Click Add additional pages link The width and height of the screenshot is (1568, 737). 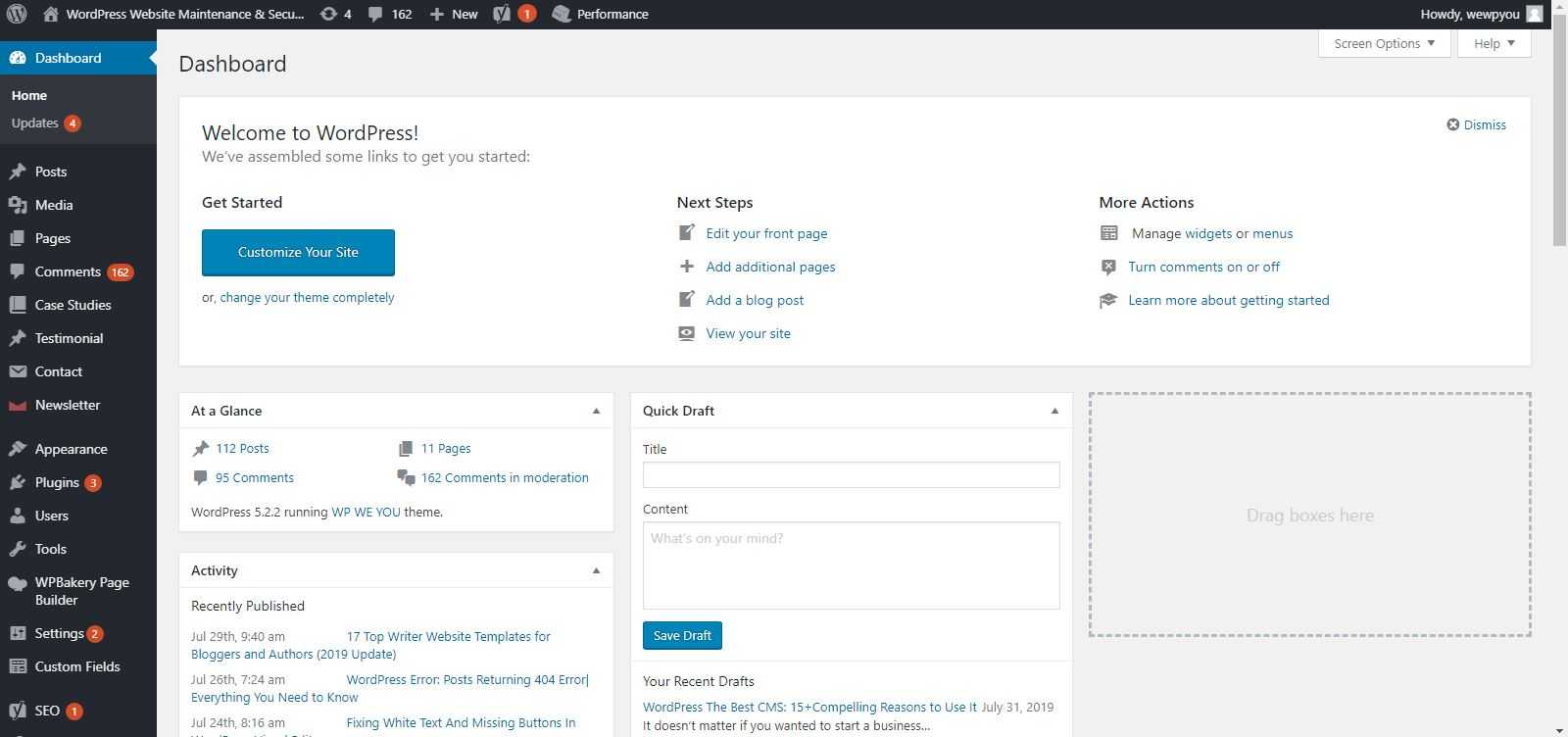(x=770, y=267)
